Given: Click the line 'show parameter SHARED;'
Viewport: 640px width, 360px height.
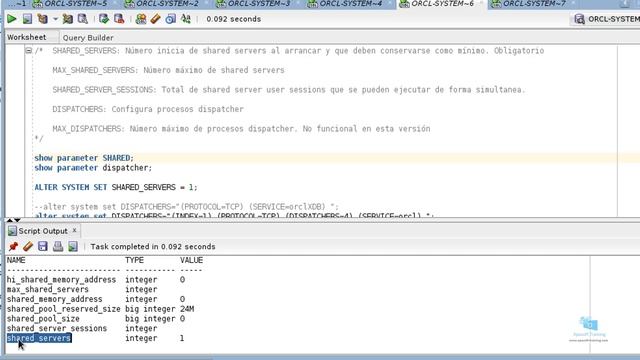Looking at the screenshot, I should pos(84,158).
